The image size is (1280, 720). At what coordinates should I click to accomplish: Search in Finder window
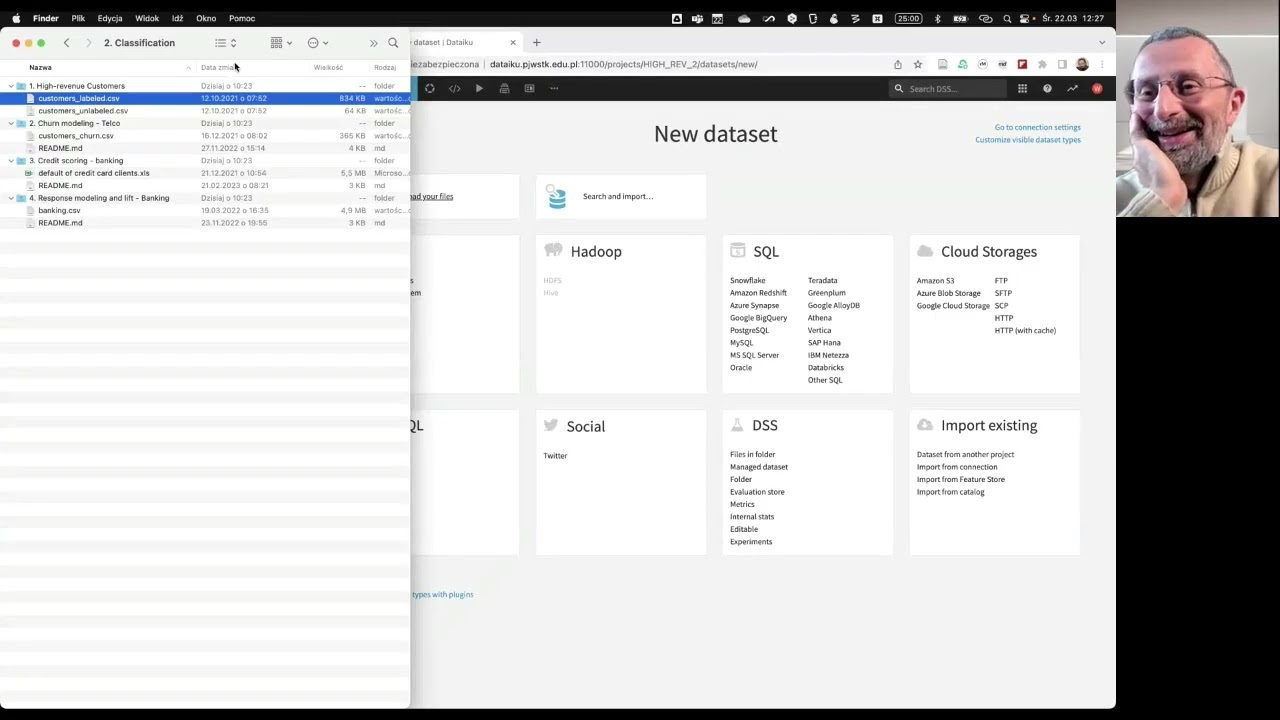click(x=393, y=43)
